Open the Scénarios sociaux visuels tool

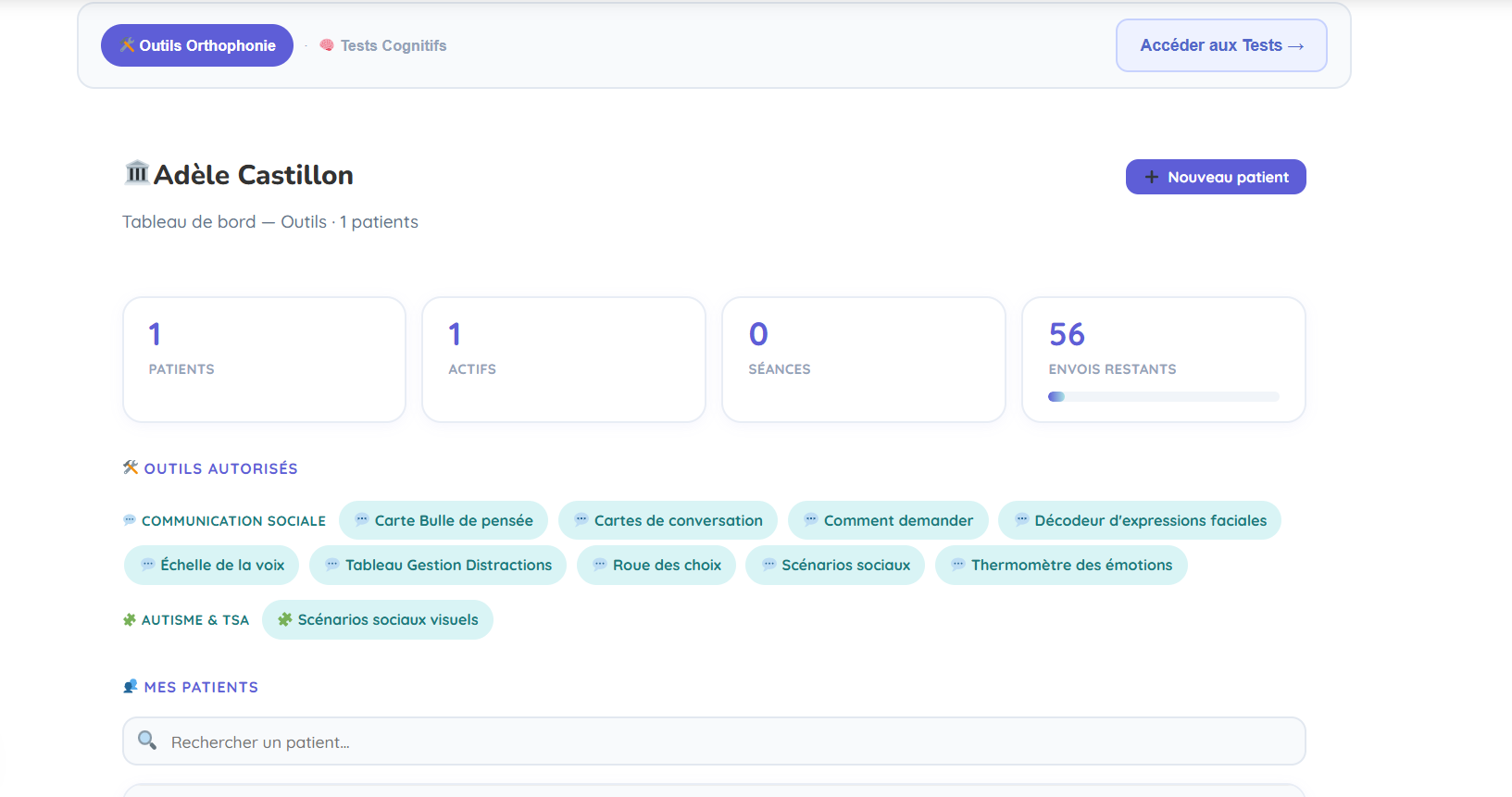[x=378, y=619]
